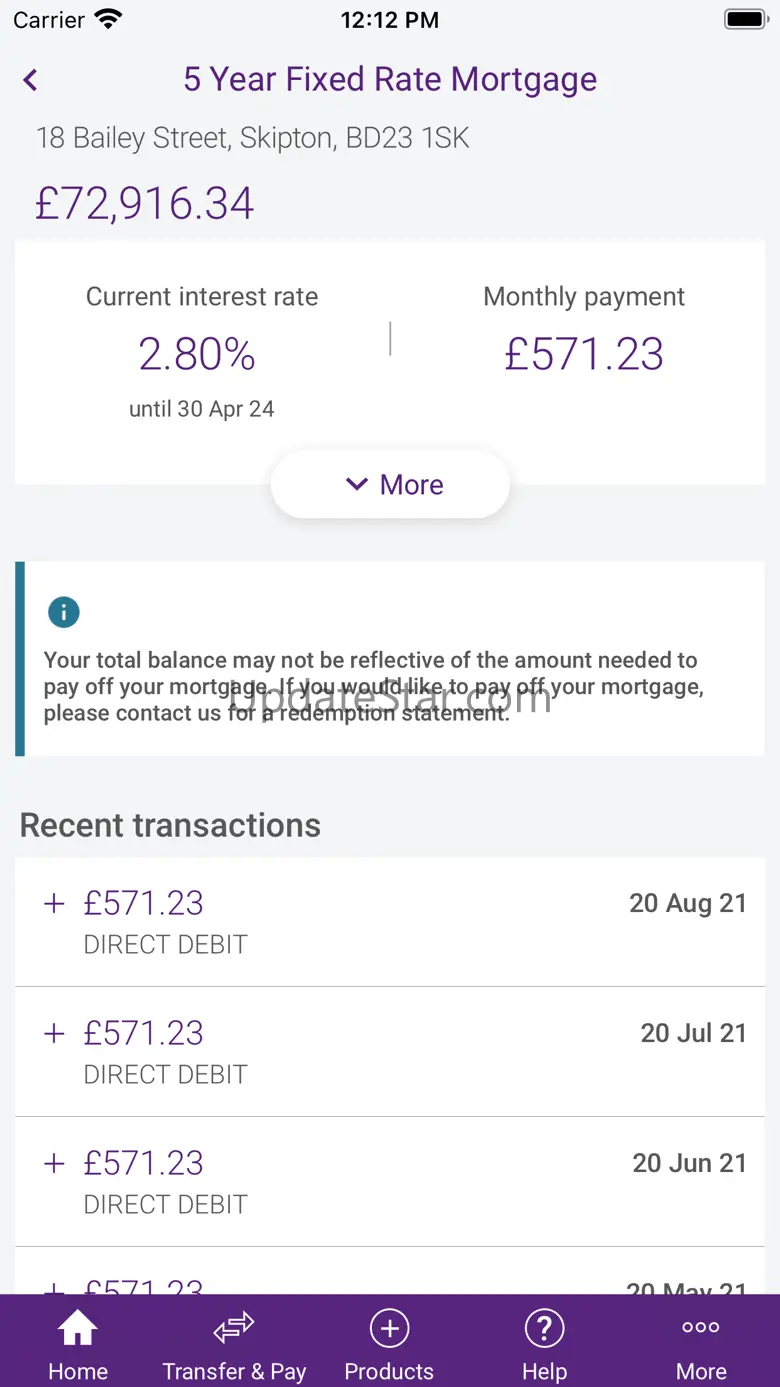Tap the Wi-Fi status icon
Screen dimensions: 780x1387
point(107,19)
